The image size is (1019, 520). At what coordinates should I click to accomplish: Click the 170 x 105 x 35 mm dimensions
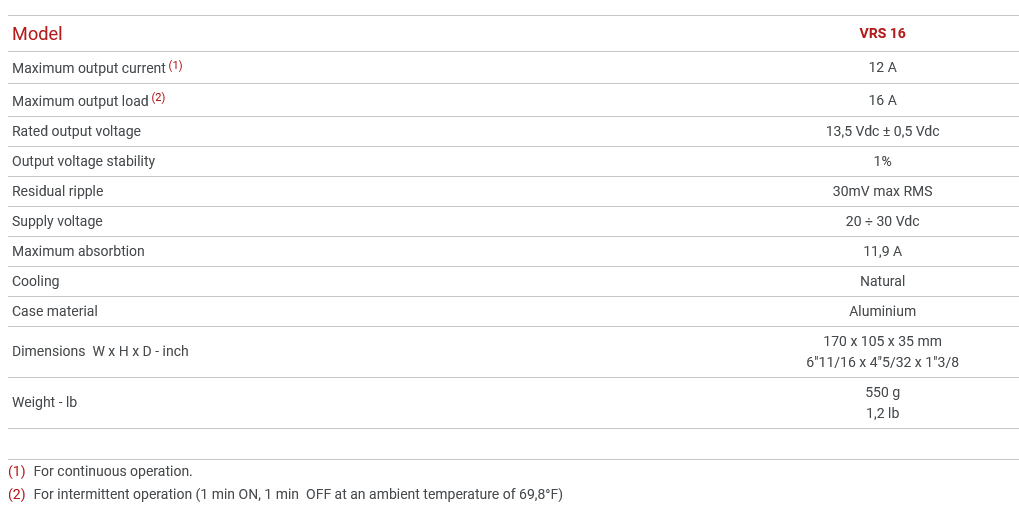pyautogui.click(x=882, y=341)
